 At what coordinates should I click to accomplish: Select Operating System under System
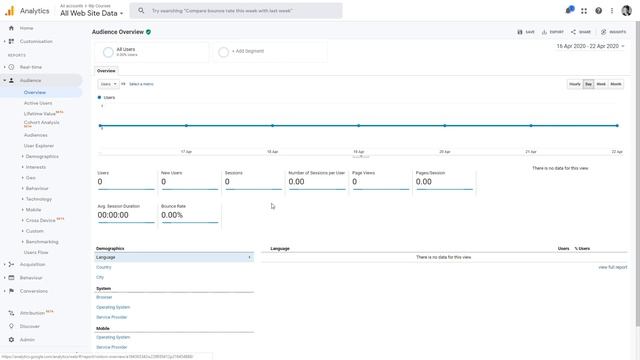click(x=113, y=307)
